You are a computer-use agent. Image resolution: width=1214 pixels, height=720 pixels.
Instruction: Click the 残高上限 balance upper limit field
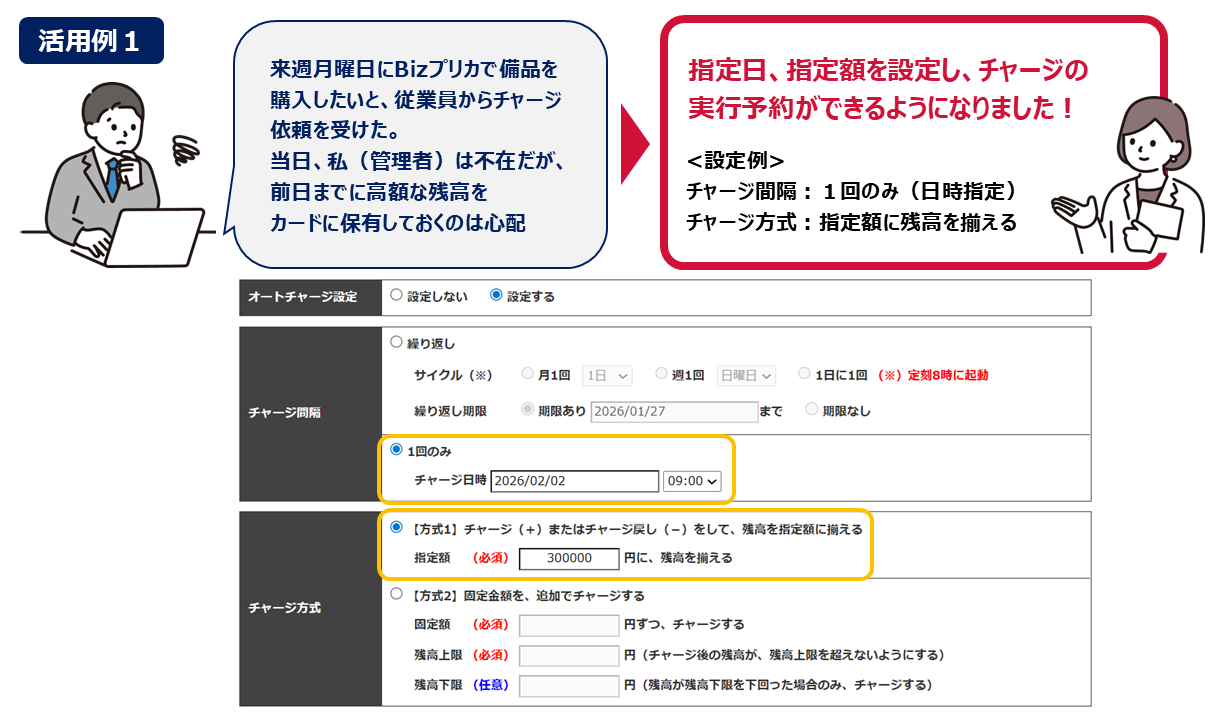click(x=569, y=655)
